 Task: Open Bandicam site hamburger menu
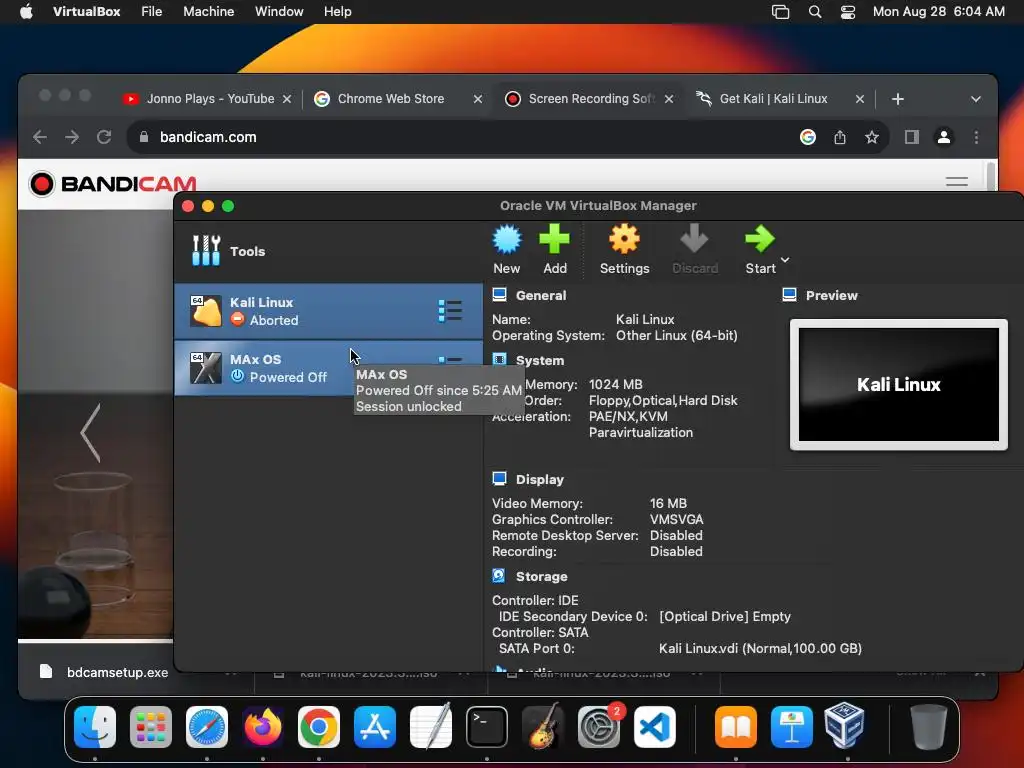point(957,182)
